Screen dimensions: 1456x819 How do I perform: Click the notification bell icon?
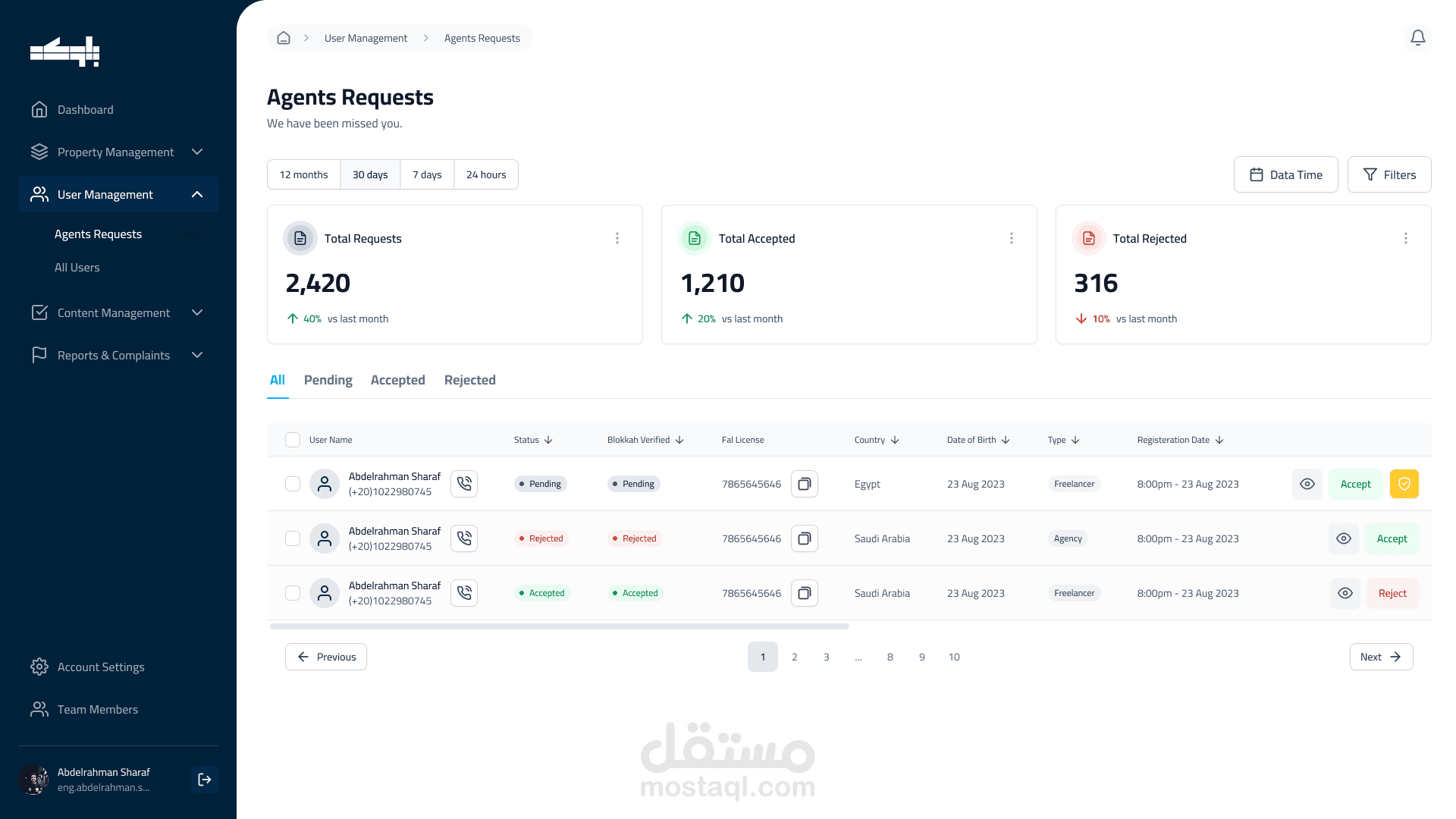point(1417,38)
